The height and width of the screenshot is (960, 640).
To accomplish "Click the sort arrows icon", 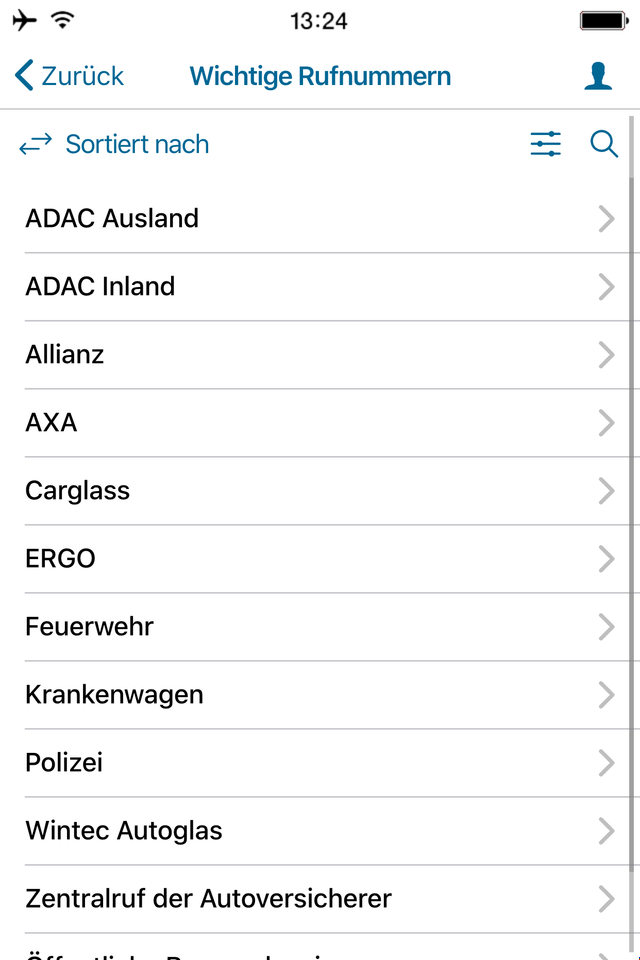I will [36, 144].
